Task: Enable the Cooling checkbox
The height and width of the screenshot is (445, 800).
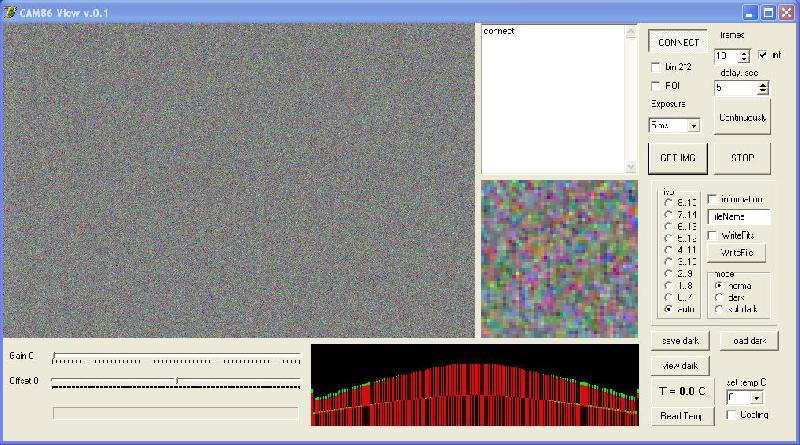Action: (731, 415)
